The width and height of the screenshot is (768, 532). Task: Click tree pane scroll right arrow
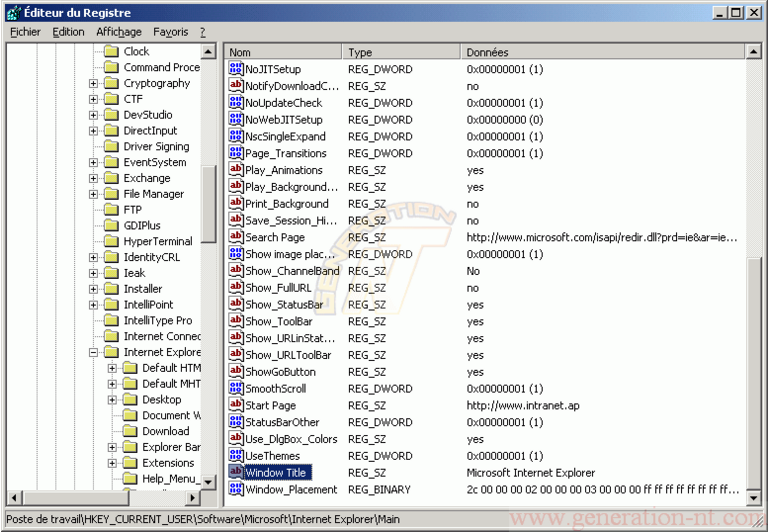[x=193, y=498]
